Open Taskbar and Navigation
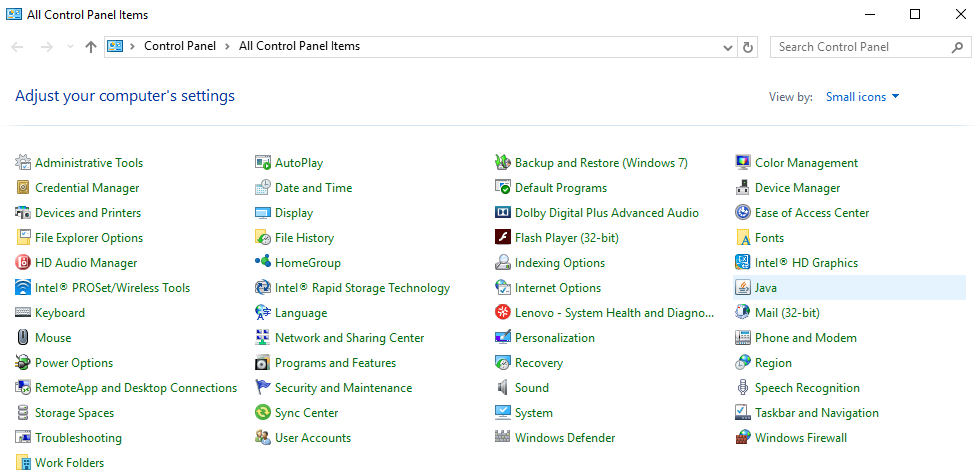 816,413
